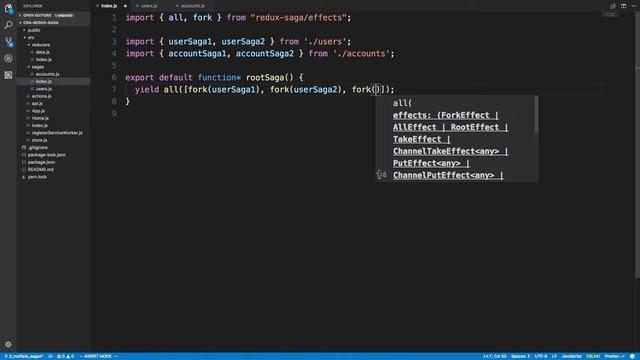640x360 pixels.
Task: Click the ESLint status bar item
Action: (x=593, y=356)
